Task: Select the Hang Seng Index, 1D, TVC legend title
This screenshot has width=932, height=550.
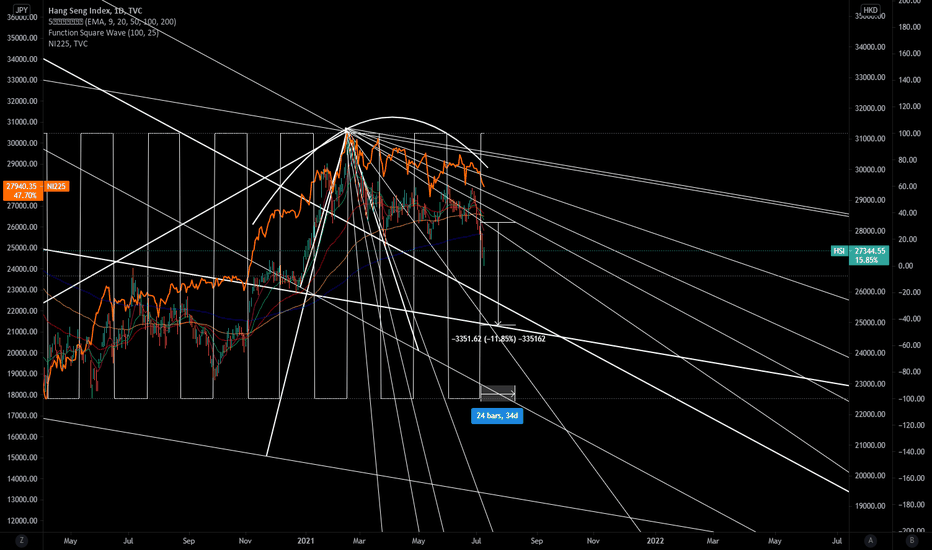Action: [x=95, y=11]
